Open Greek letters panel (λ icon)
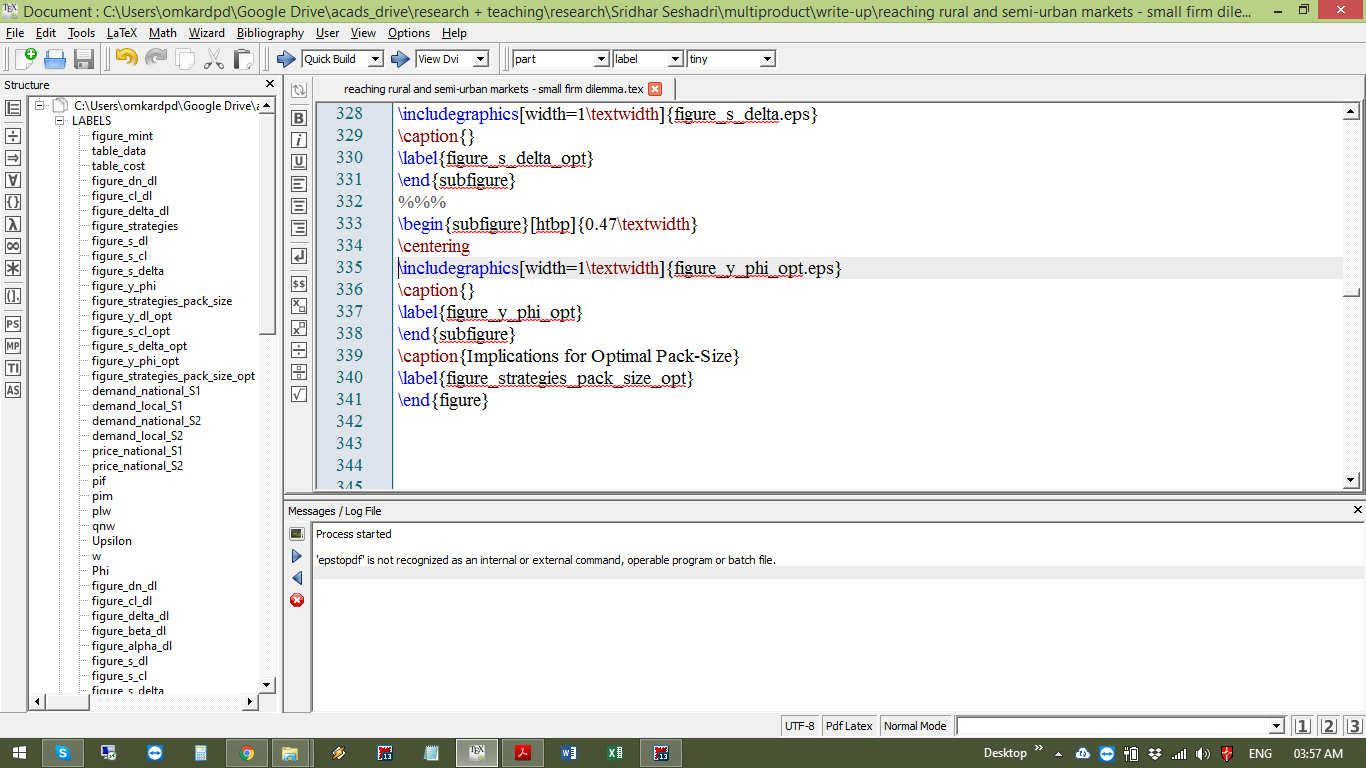 point(13,224)
